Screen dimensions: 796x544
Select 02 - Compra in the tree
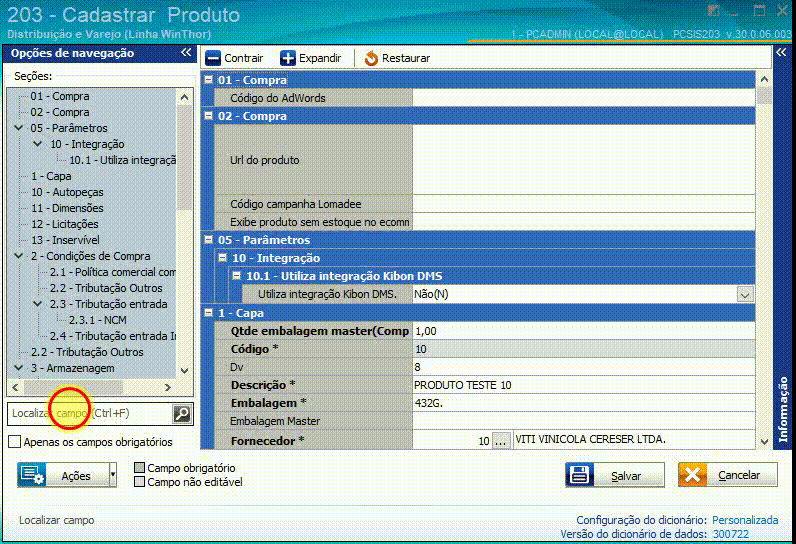point(60,112)
